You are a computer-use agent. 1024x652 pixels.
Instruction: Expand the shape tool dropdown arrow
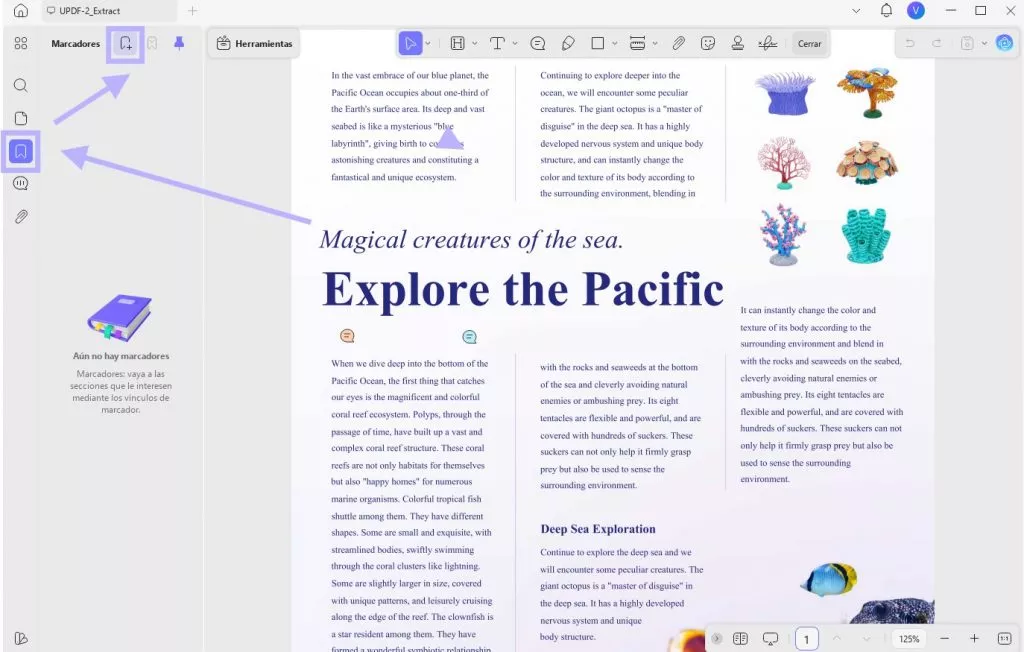[615, 44]
